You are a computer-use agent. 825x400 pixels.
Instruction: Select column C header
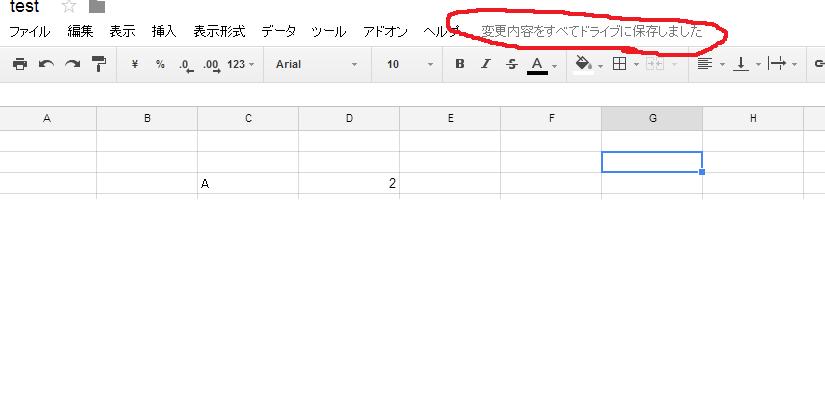tap(248, 118)
